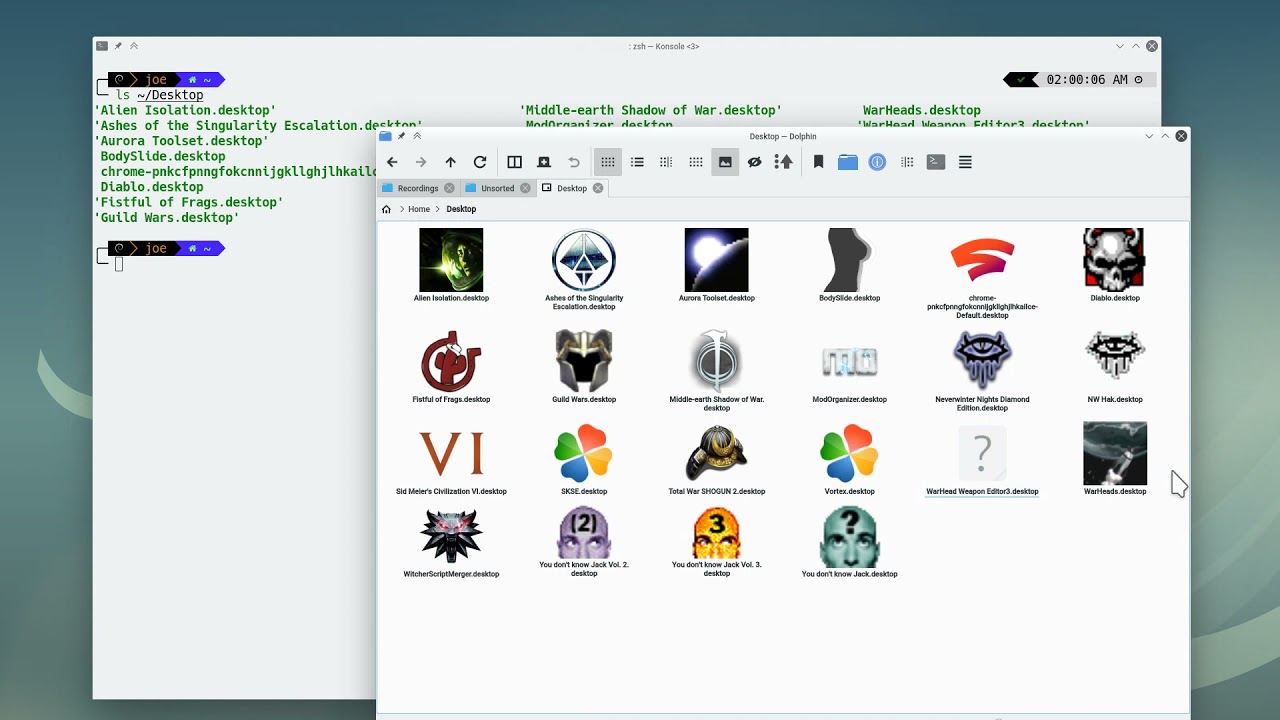The width and height of the screenshot is (1280, 720).
Task: Select WitcherScriptMerger.desktop wolf icon
Action: click(451, 536)
